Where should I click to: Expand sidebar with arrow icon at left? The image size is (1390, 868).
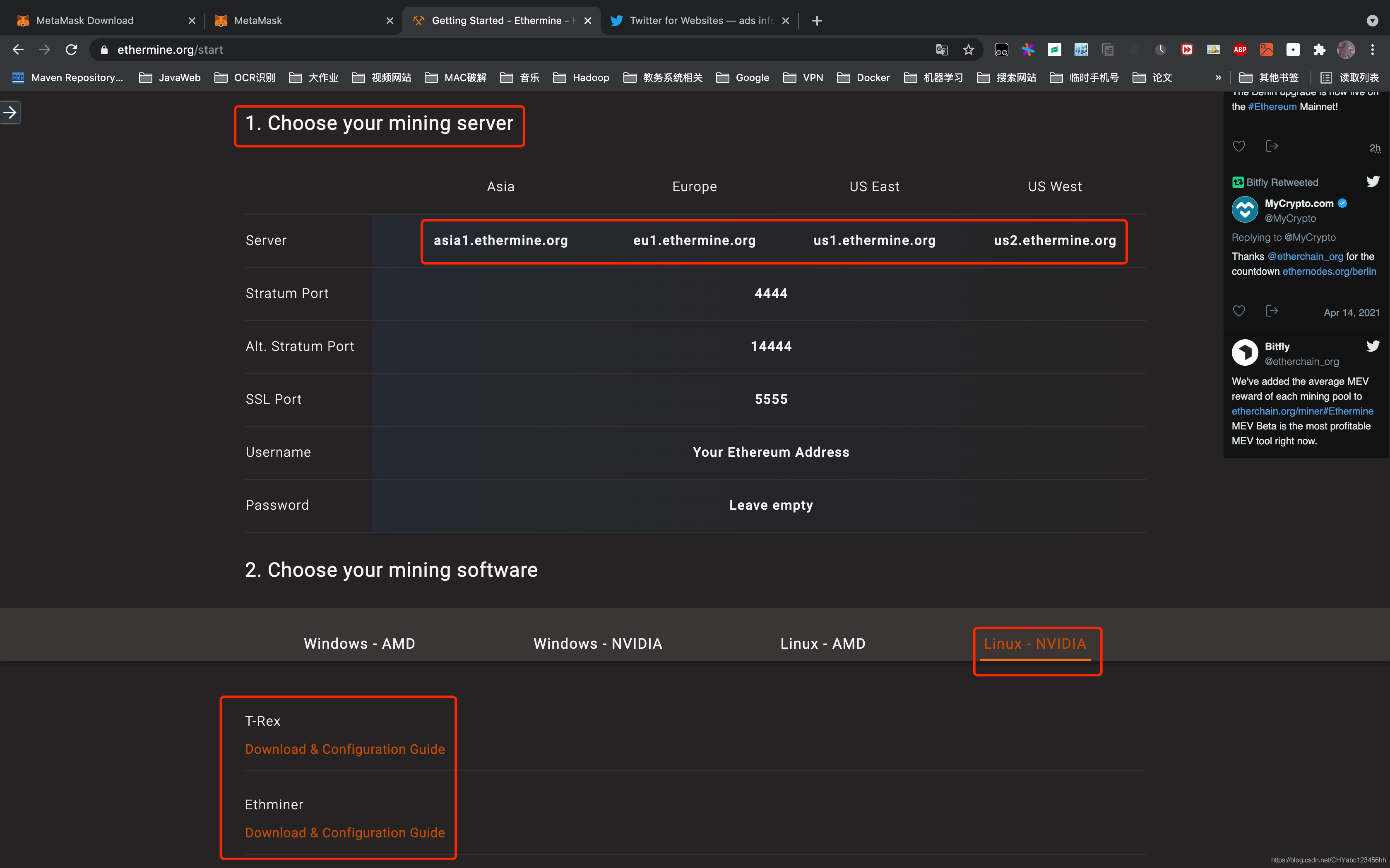tap(10, 113)
